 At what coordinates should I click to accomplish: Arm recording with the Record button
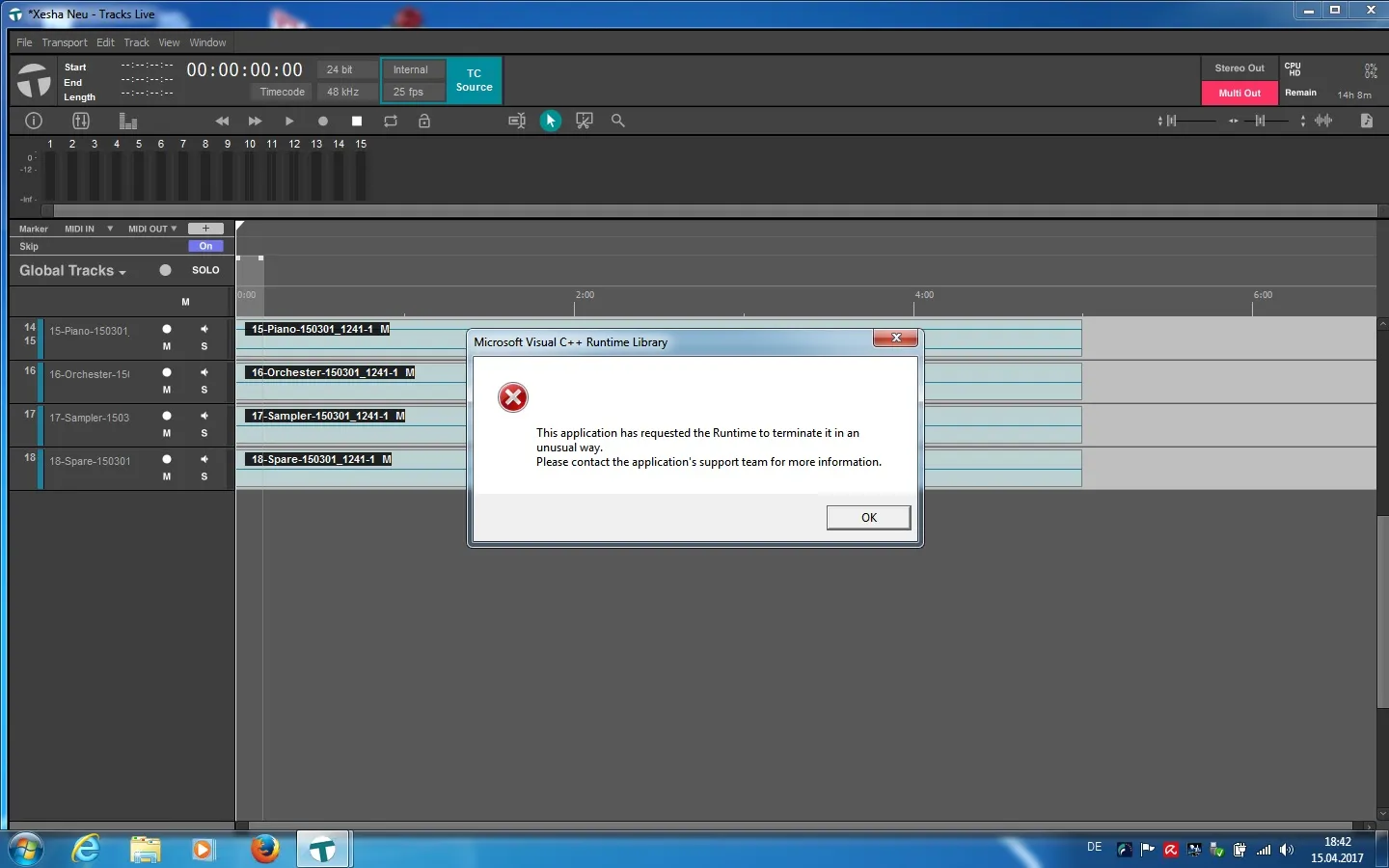[323, 121]
